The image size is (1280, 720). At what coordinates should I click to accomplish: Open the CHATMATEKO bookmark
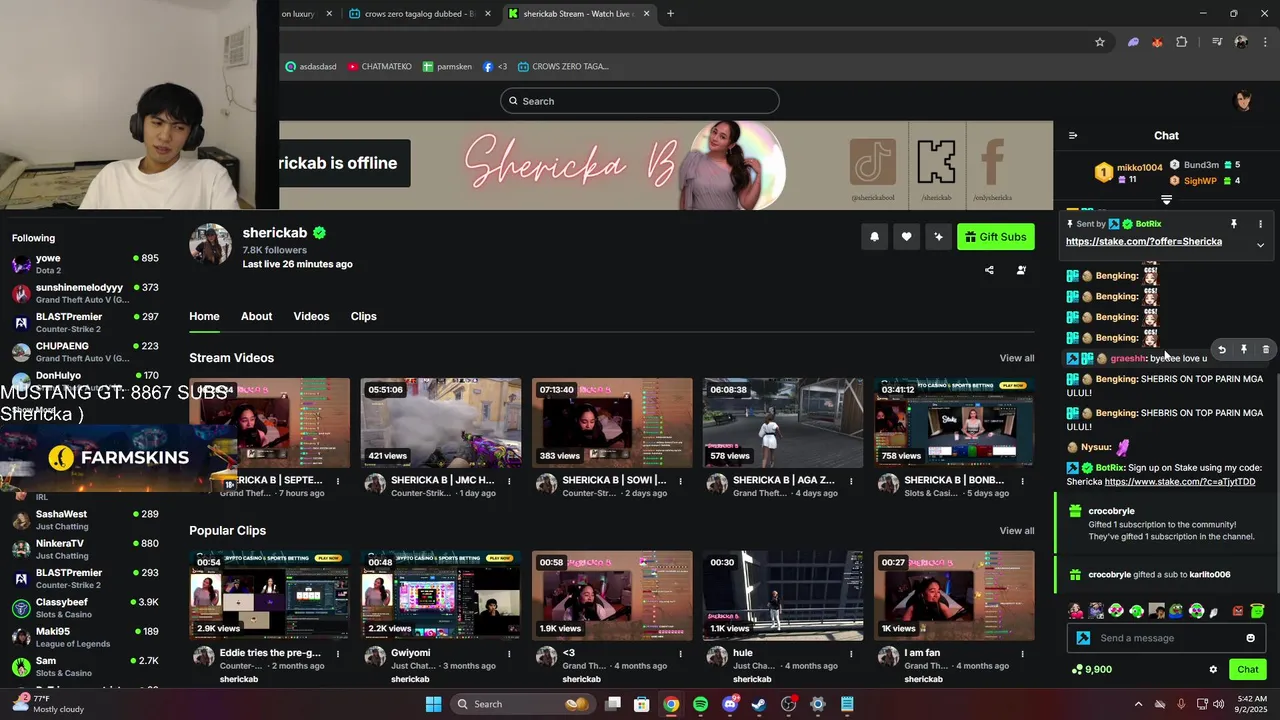380,67
